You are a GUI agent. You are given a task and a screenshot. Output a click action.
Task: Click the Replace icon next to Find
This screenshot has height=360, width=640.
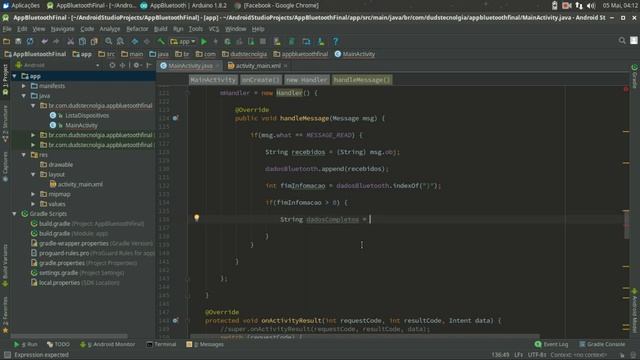click(120, 41)
